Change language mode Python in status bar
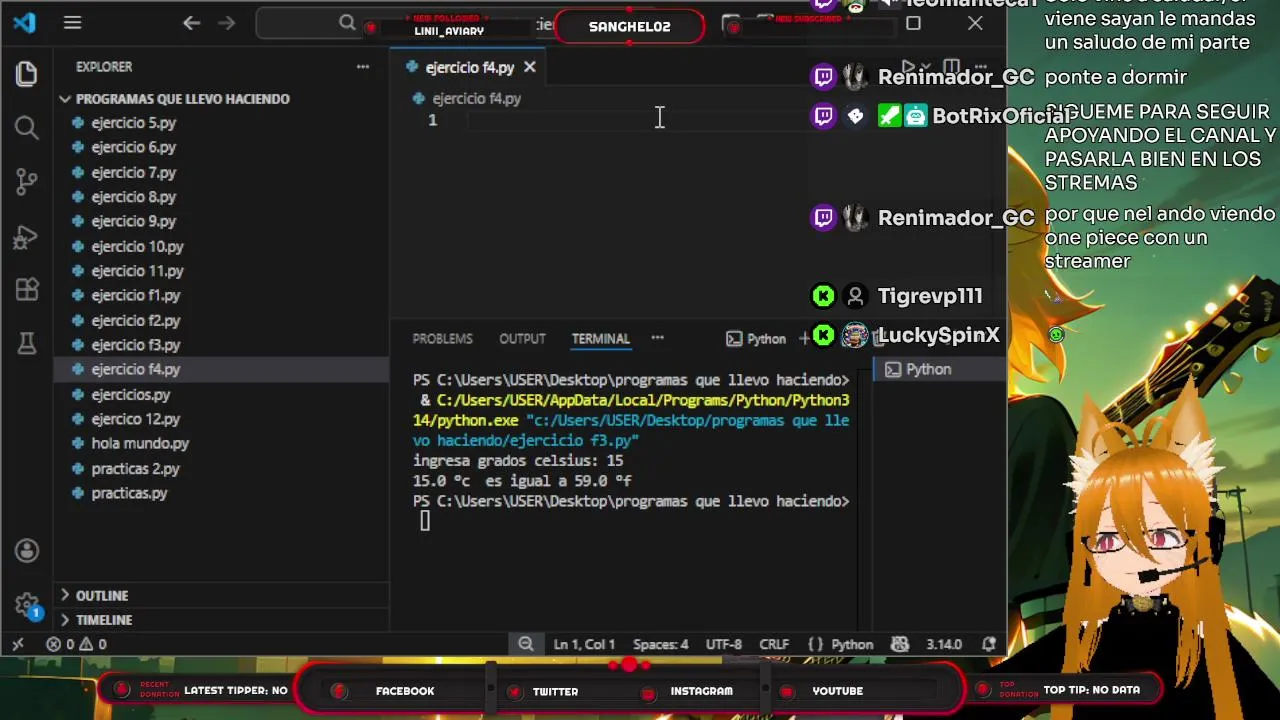Screen dimensions: 1280x720 (x=852, y=644)
